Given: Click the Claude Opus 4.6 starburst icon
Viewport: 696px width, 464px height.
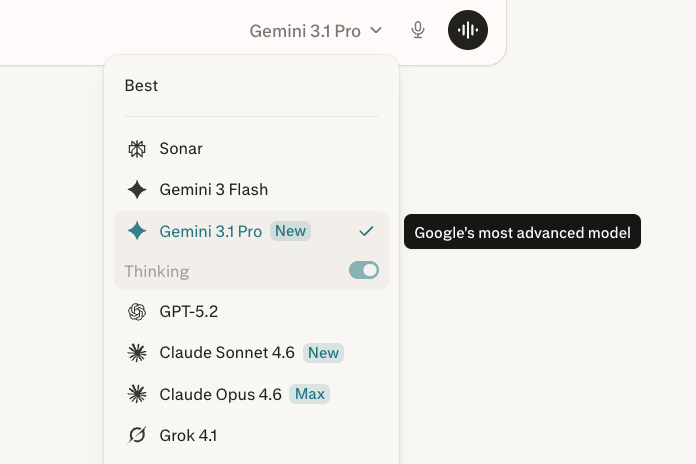Looking at the screenshot, I should coord(137,394).
